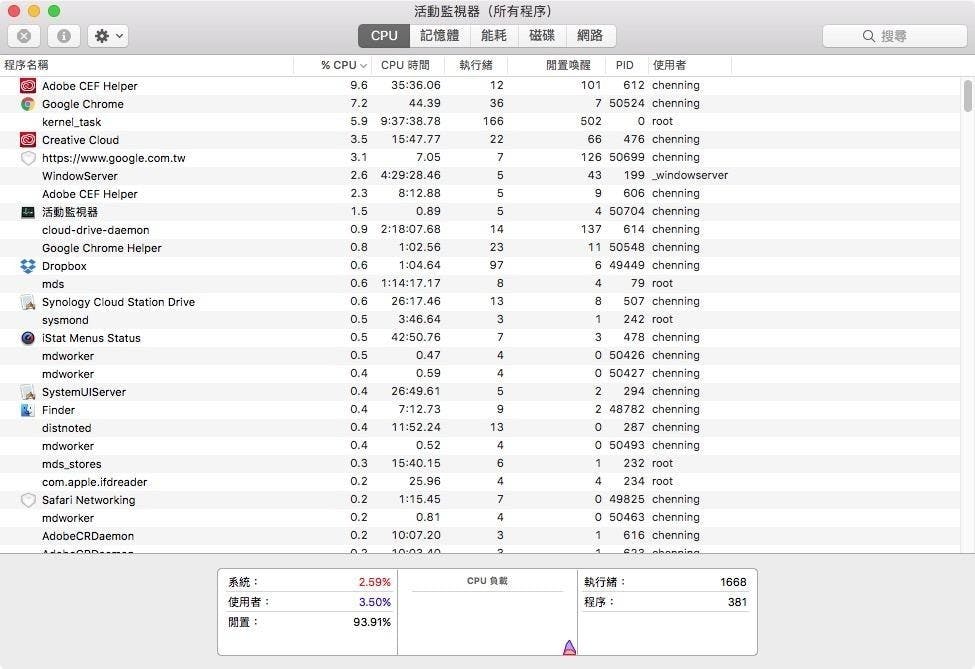Viewport: 975px width, 669px height.
Task: Select the sysmond process row
Action: pos(480,320)
